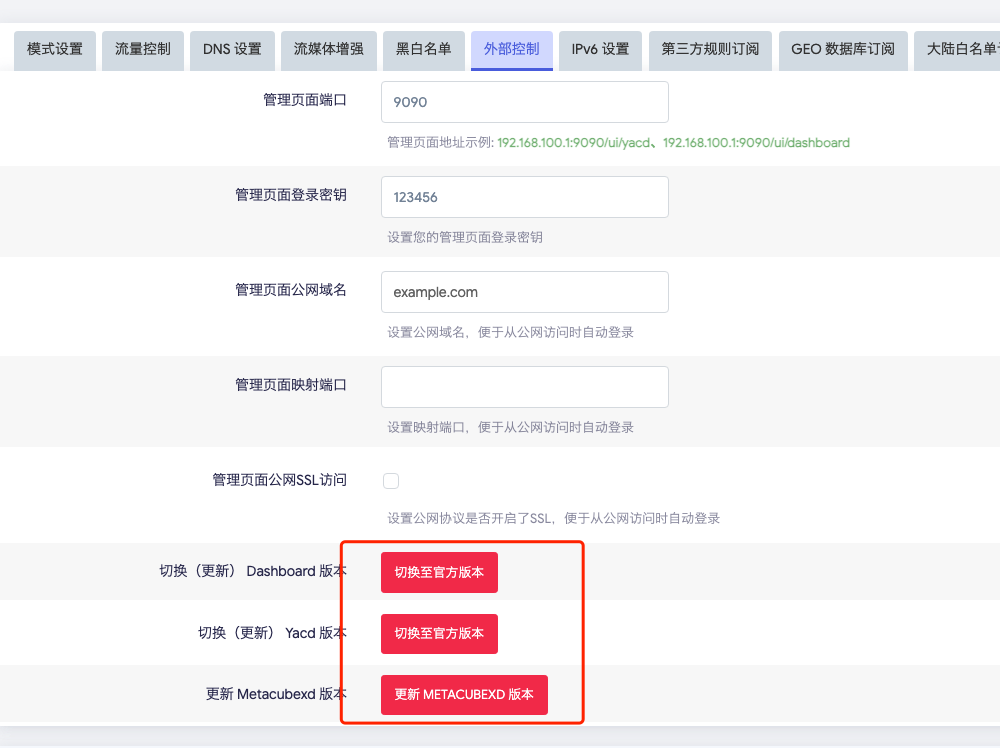Screen dimensions: 1000x748
Task: Open the 模式设置 tab
Action: click(x=55, y=49)
